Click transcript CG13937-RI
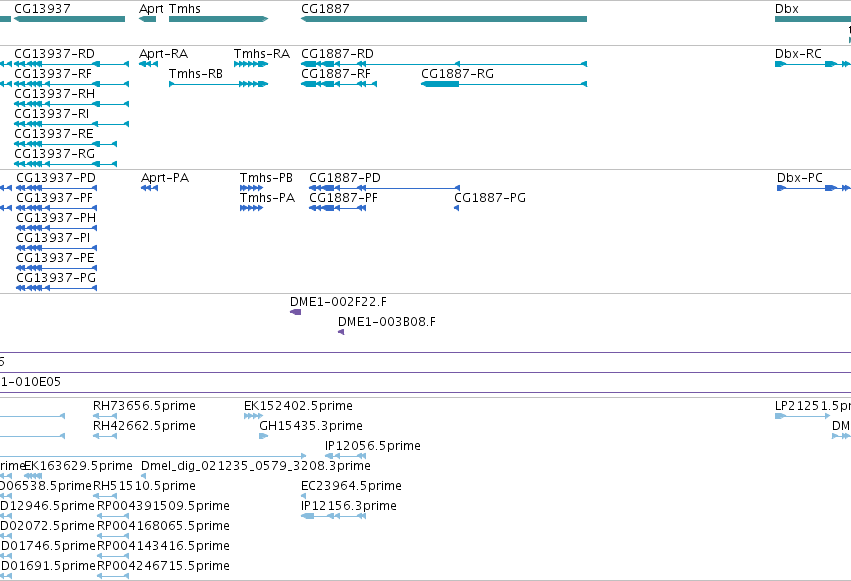Screen dimensions: 851x581 (x=52, y=114)
